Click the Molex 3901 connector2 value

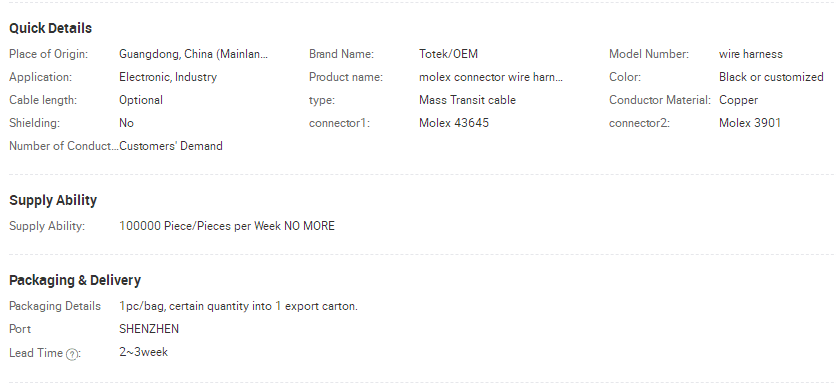[750, 123]
